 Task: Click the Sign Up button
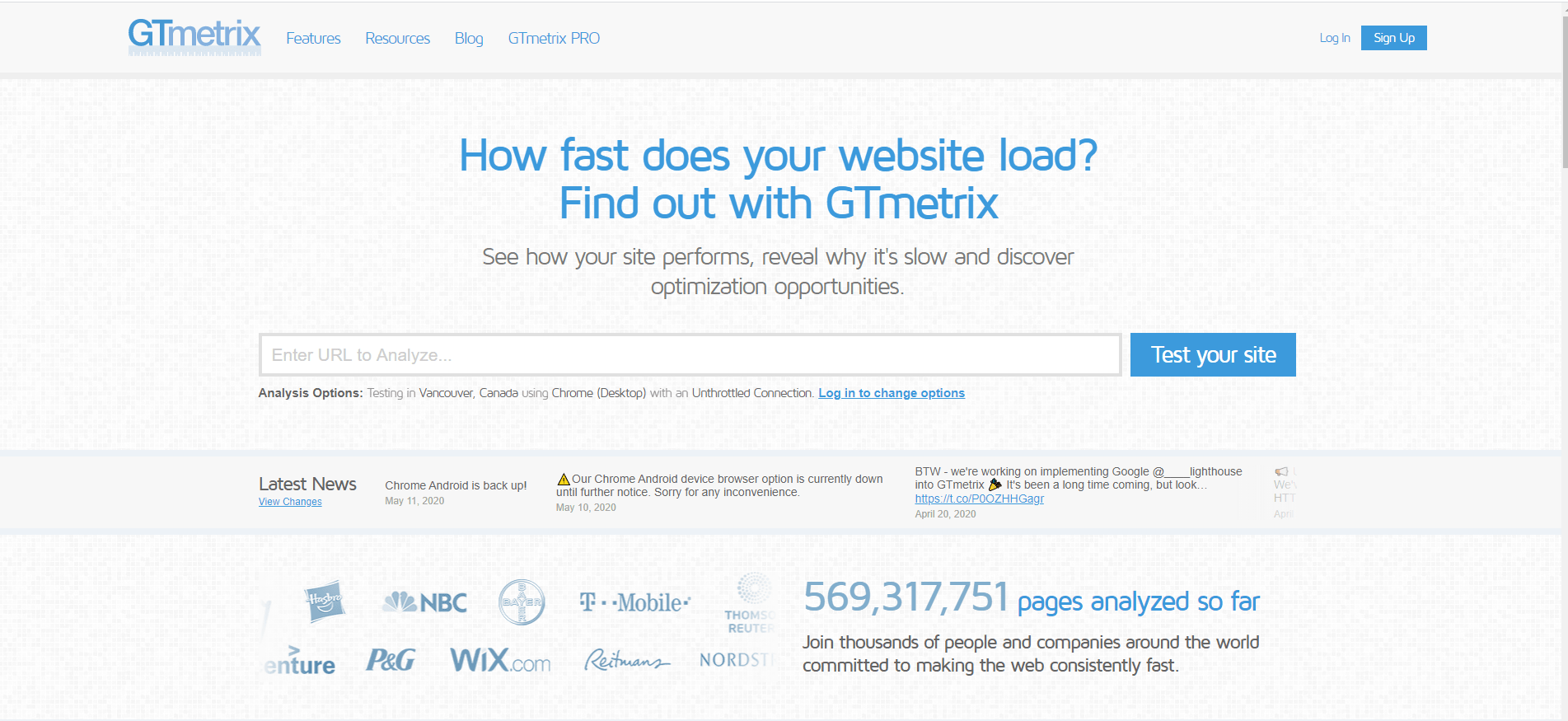coord(1394,38)
